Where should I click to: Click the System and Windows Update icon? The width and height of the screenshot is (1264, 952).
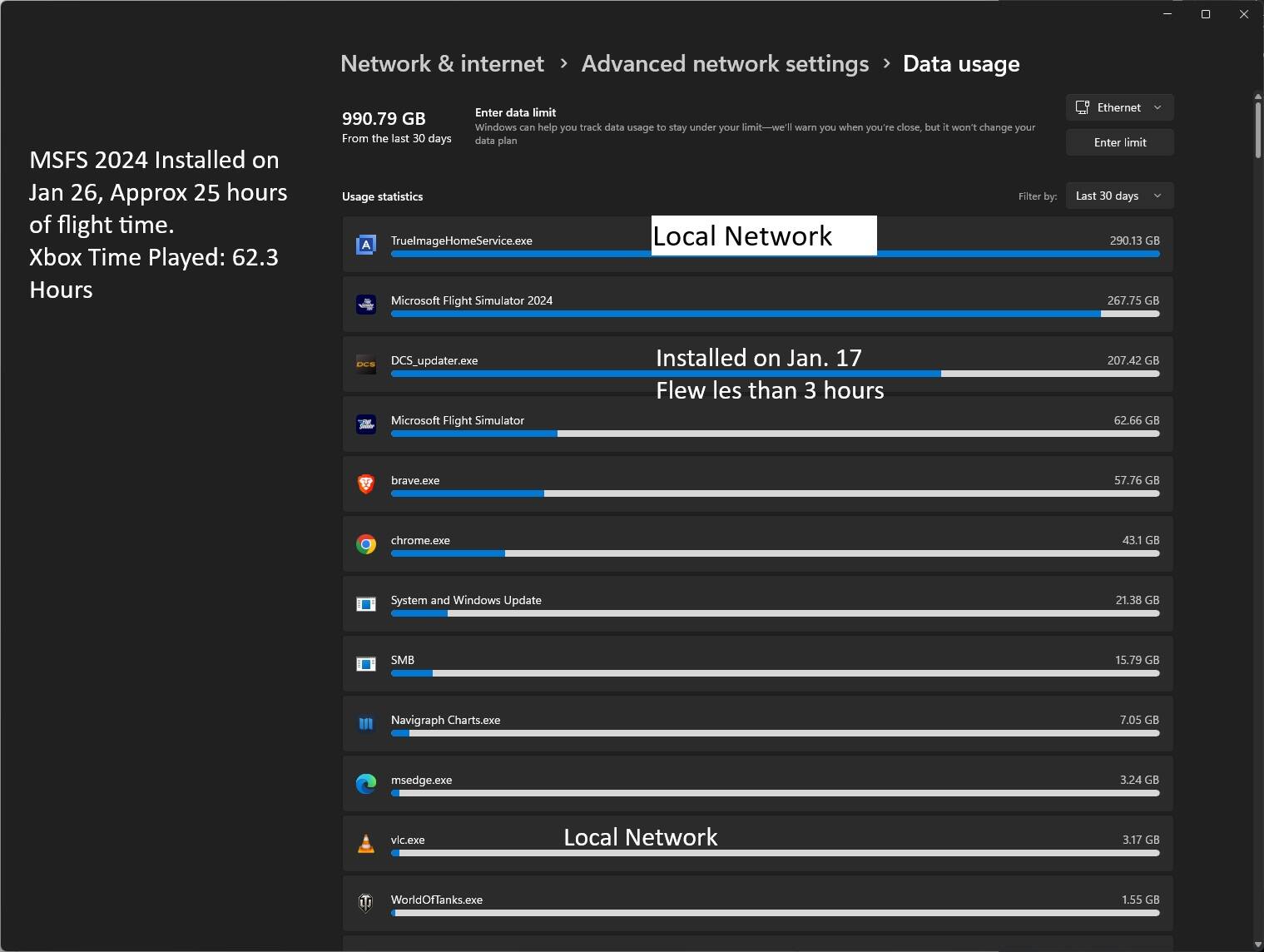[366, 604]
